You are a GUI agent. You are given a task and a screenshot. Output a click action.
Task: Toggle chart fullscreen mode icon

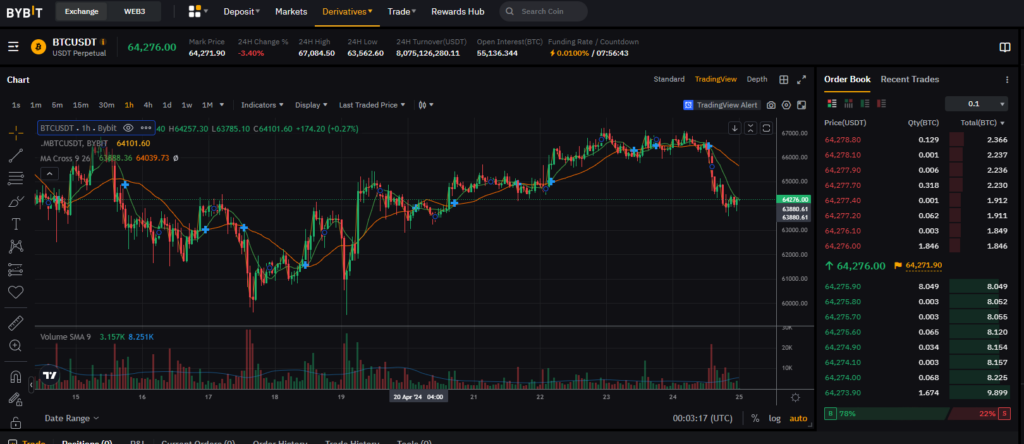click(x=801, y=105)
